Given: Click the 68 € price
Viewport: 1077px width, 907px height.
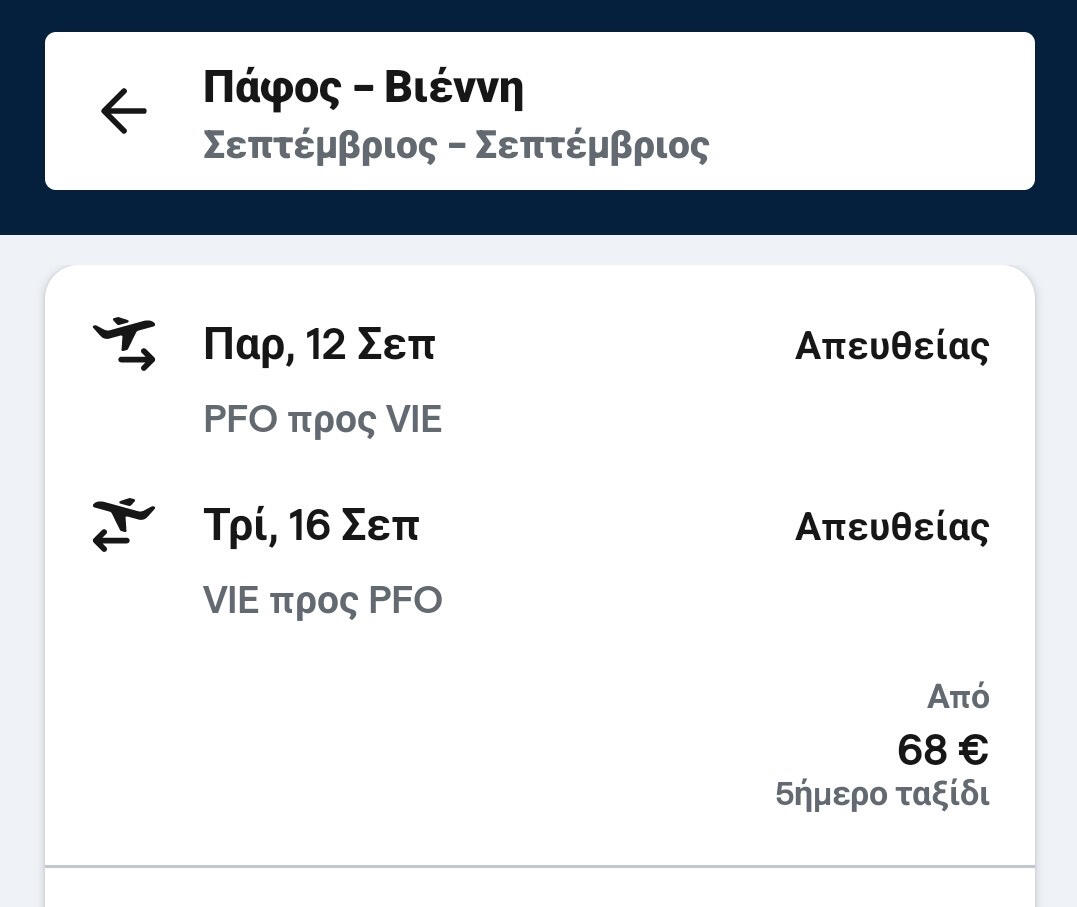Looking at the screenshot, I should point(942,749).
